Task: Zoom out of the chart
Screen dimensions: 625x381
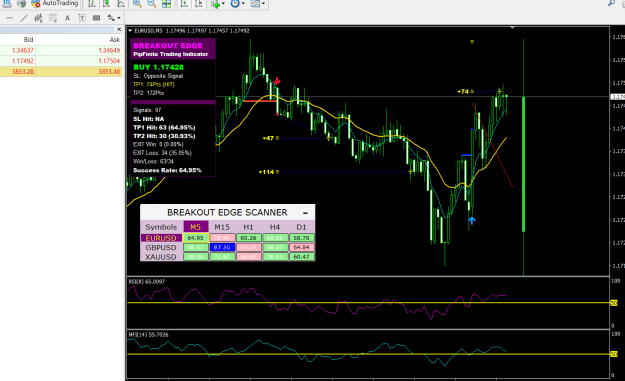Action: 151,4
